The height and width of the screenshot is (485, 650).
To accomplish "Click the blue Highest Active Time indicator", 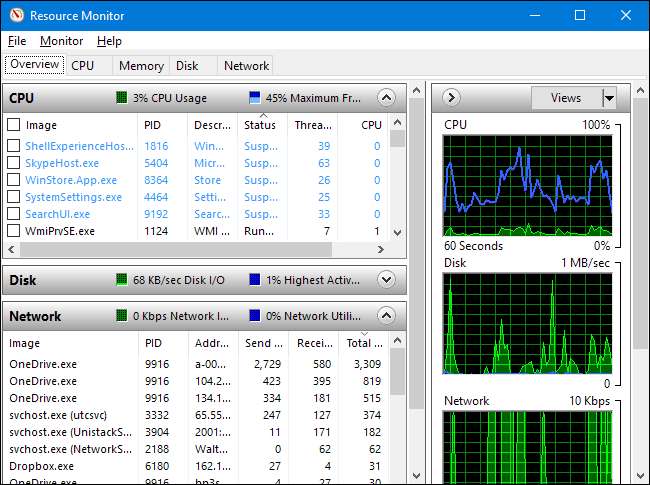I will pyautogui.click(x=254, y=278).
